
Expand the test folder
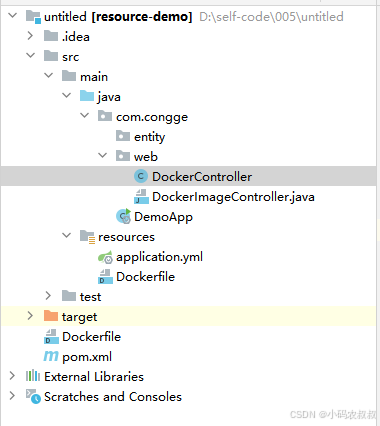pos(48,295)
